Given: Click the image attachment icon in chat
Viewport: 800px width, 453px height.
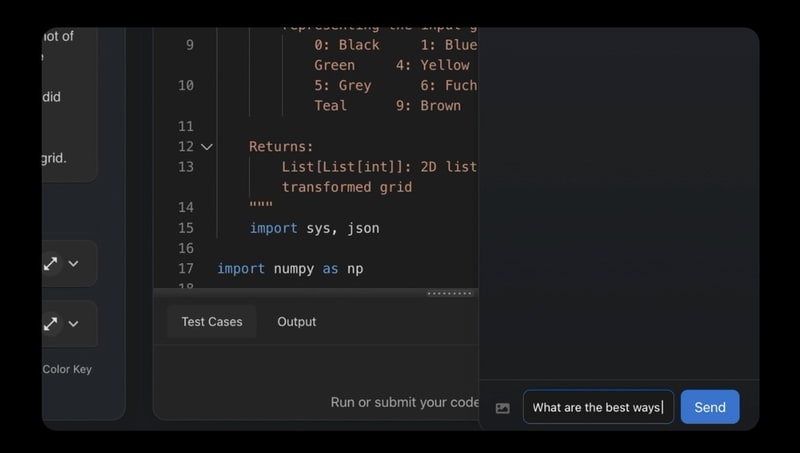Looking at the screenshot, I should [502, 408].
